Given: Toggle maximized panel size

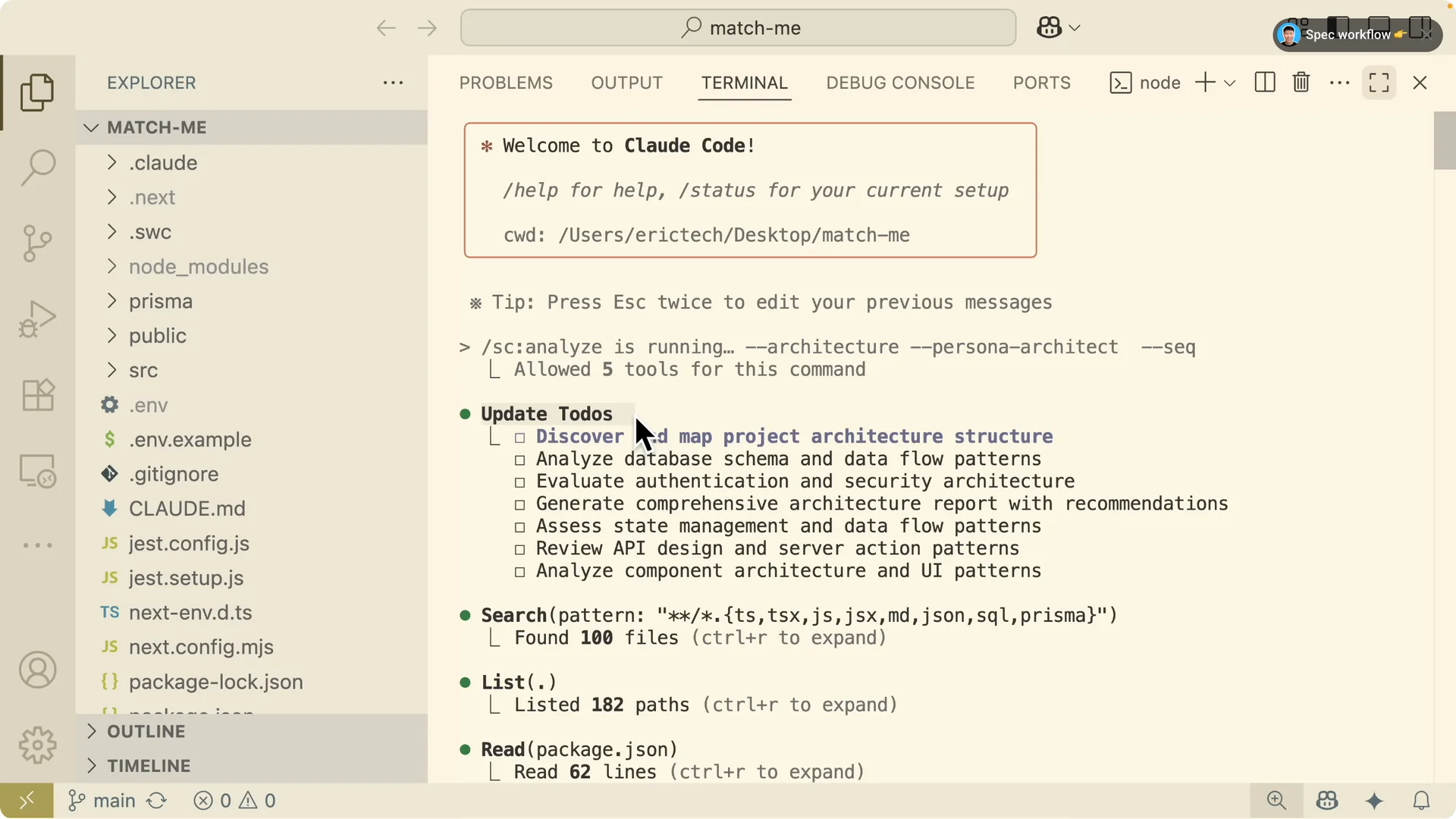Looking at the screenshot, I should (x=1379, y=83).
